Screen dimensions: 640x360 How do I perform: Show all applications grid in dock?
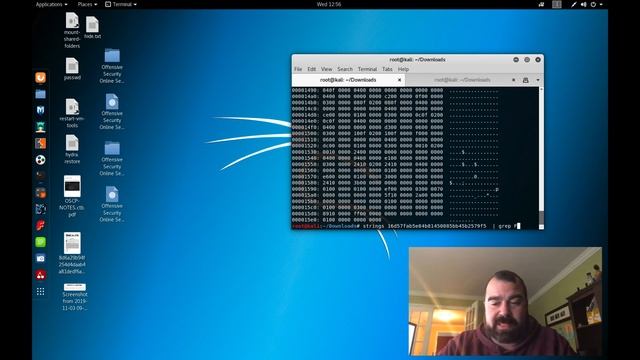40,291
